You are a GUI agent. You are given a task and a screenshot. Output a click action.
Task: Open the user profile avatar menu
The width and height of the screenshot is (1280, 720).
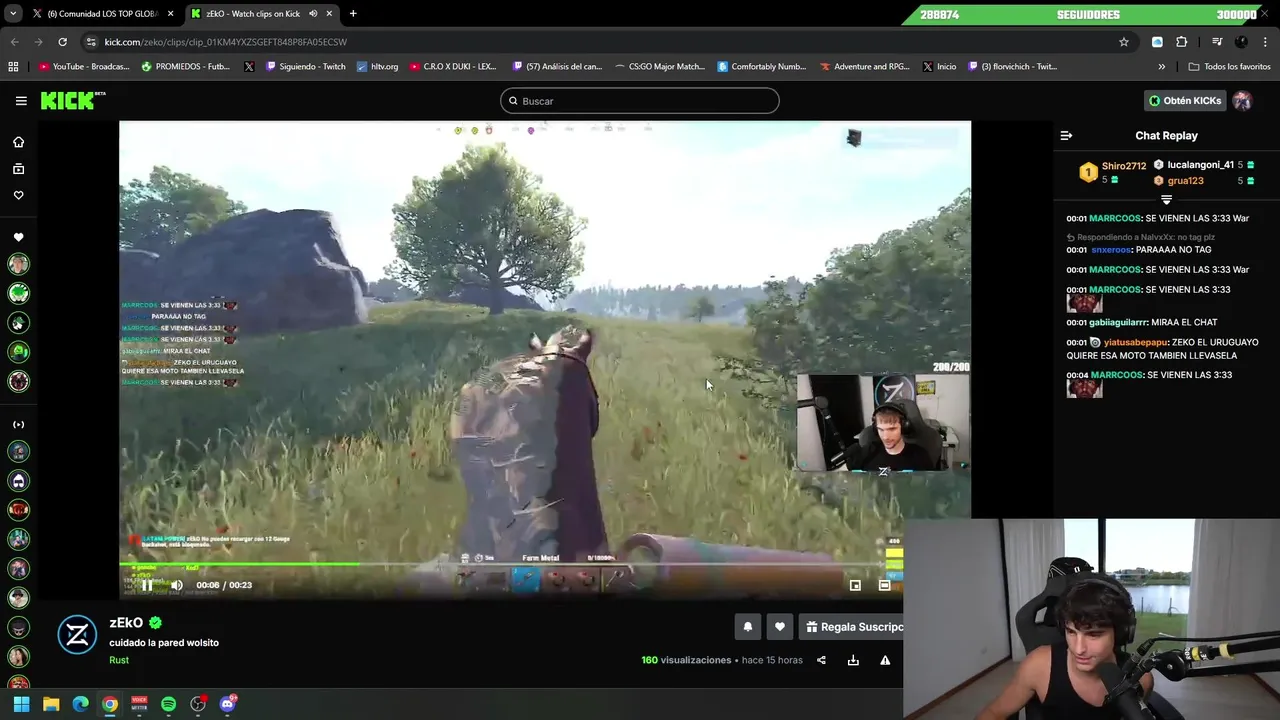tap(1242, 101)
